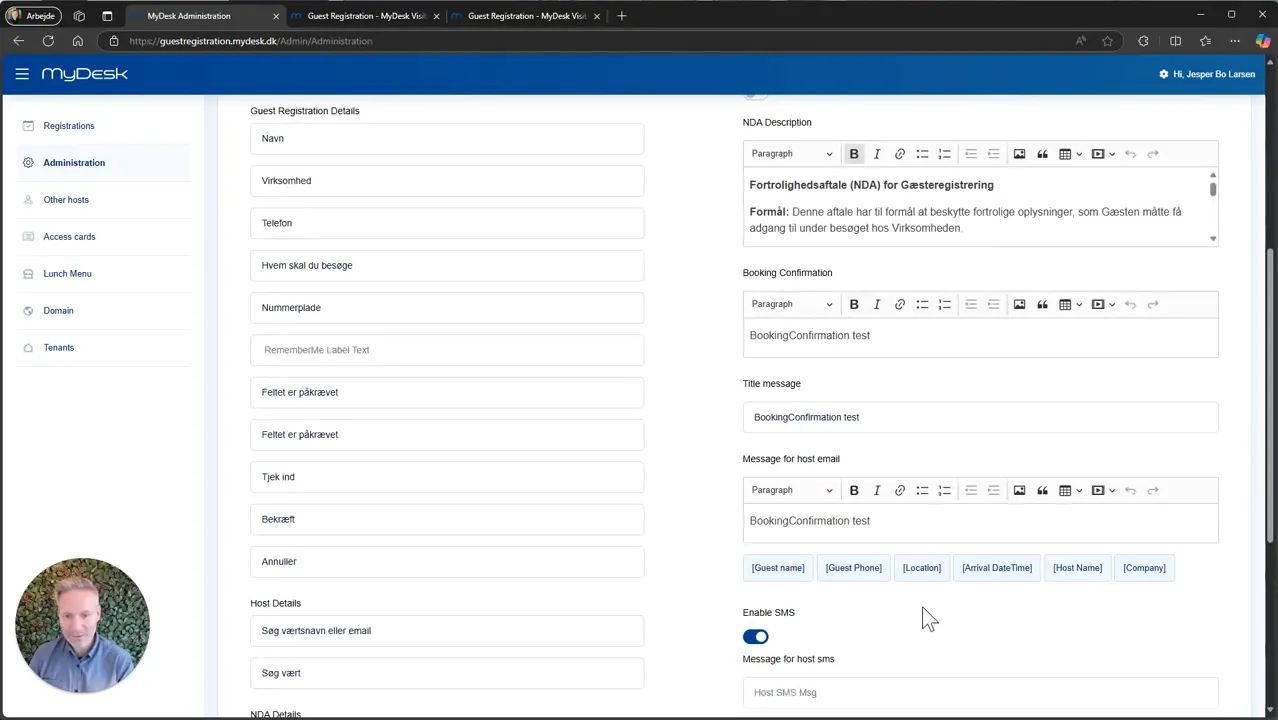Screen dimensions: 1278x720
Task: Add numbered list in Booking Confirmation editor
Action: point(944,304)
